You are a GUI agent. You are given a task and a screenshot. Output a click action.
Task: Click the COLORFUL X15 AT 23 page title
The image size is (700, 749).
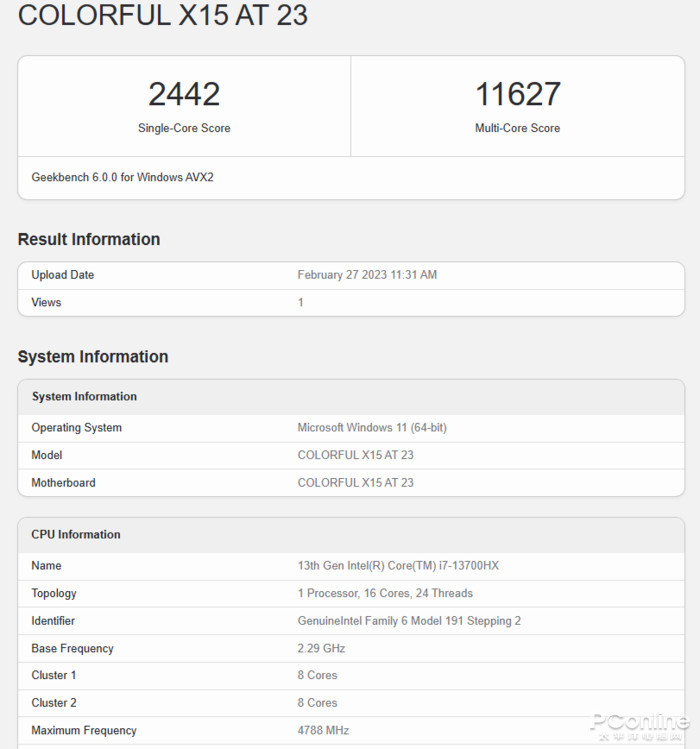point(162,15)
